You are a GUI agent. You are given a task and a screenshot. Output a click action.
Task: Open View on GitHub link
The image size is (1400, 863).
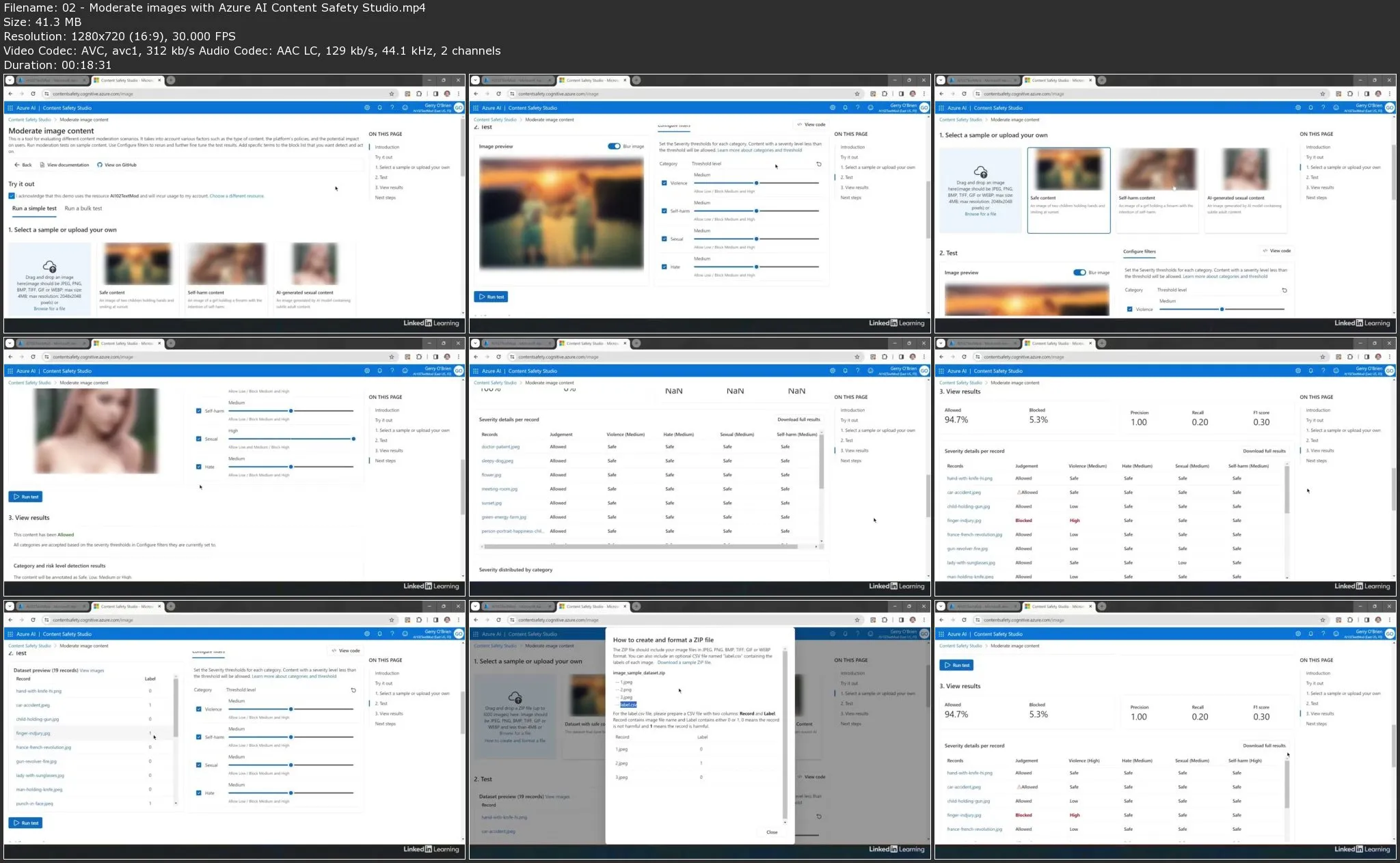117,165
